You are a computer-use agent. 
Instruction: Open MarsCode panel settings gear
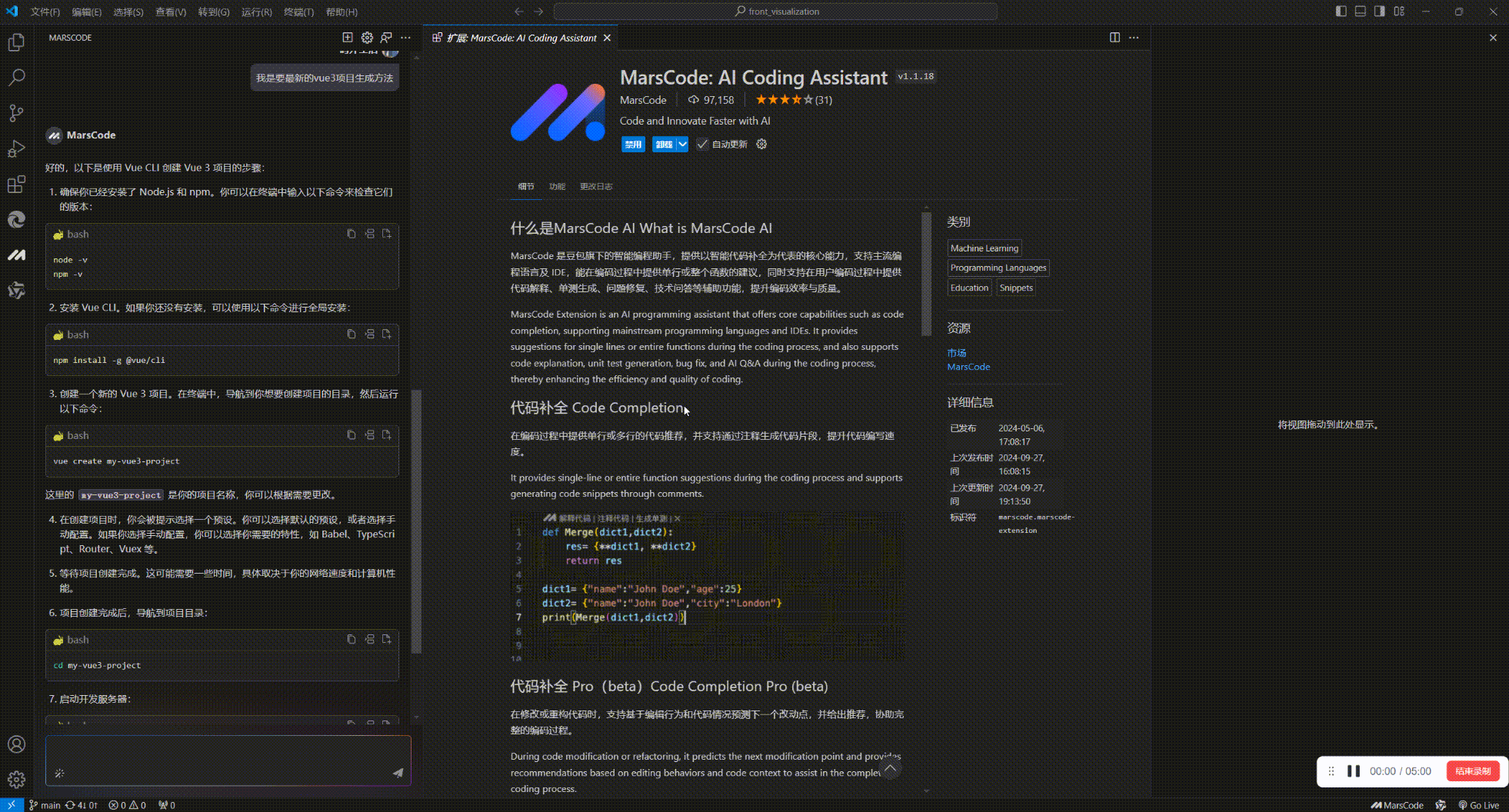(367, 38)
